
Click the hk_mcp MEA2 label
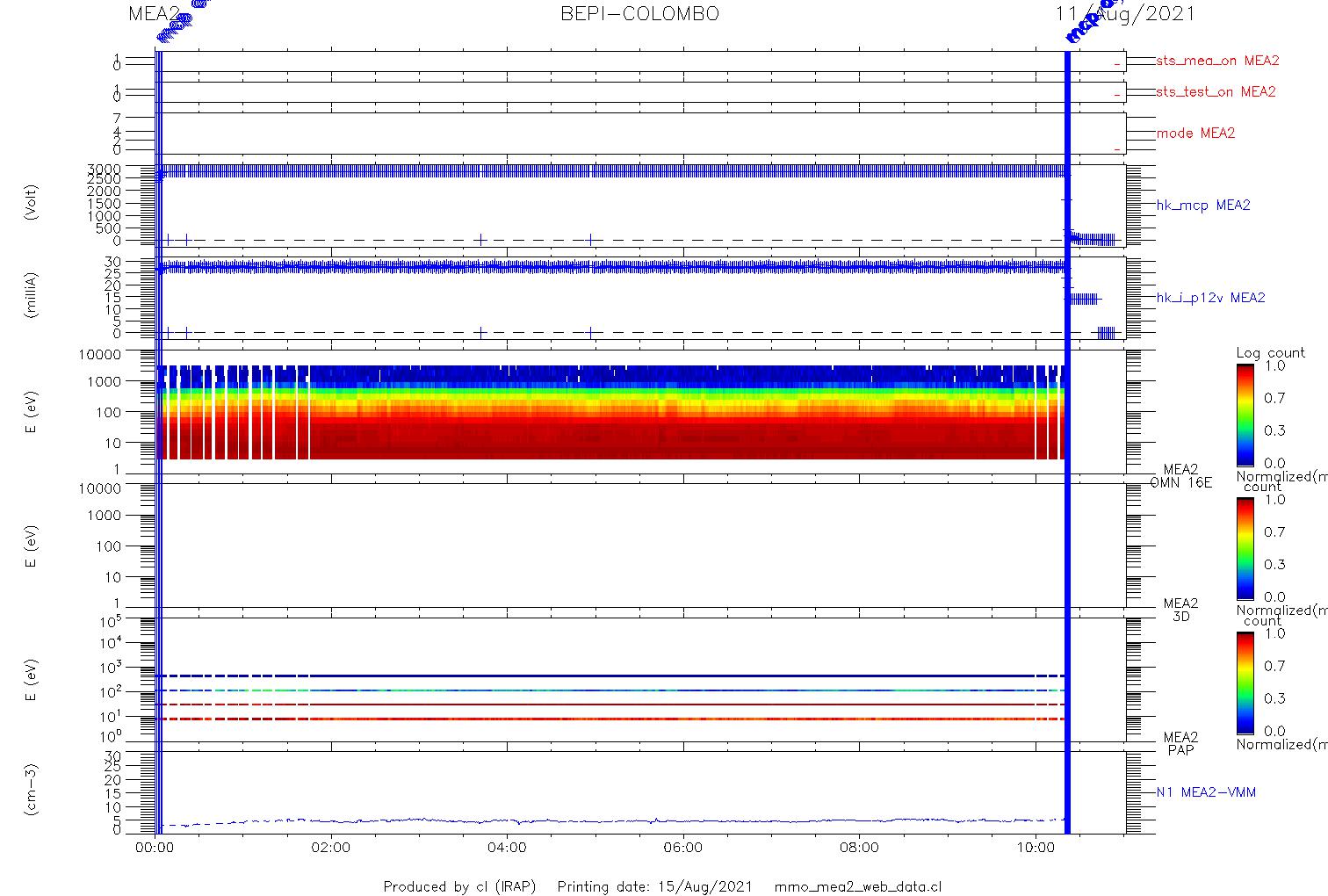pos(1202,206)
